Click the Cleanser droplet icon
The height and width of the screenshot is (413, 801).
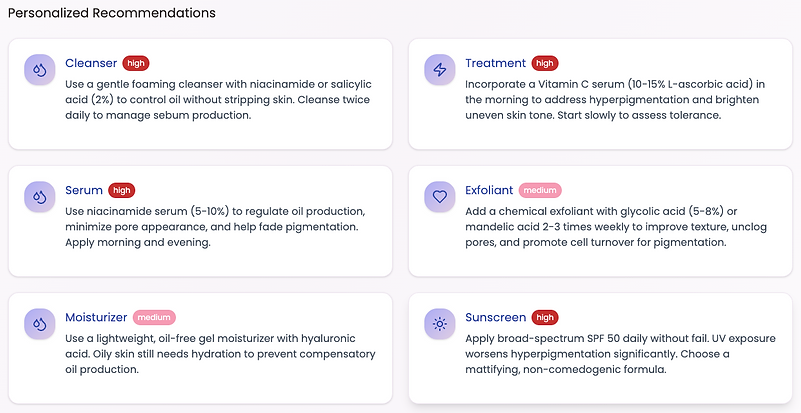(x=39, y=70)
